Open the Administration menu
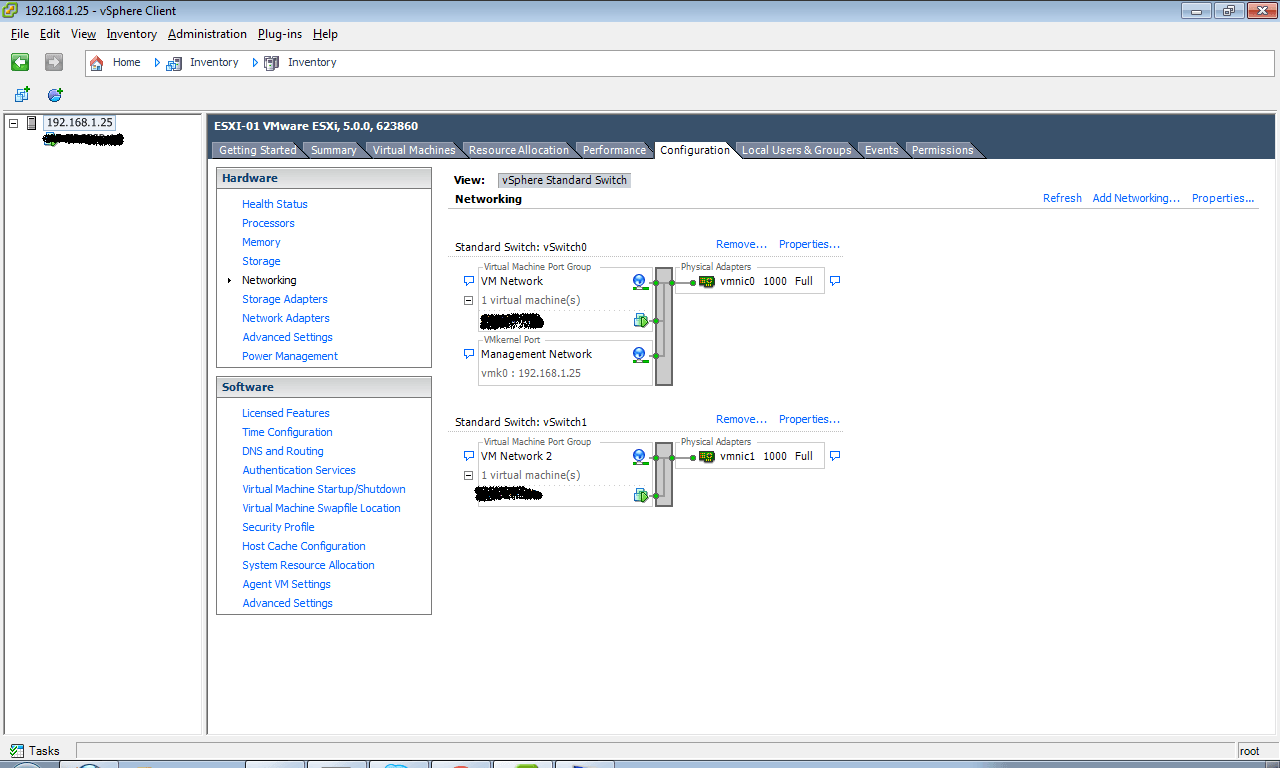Viewport: 1280px width, 768px height. (207, 34)
